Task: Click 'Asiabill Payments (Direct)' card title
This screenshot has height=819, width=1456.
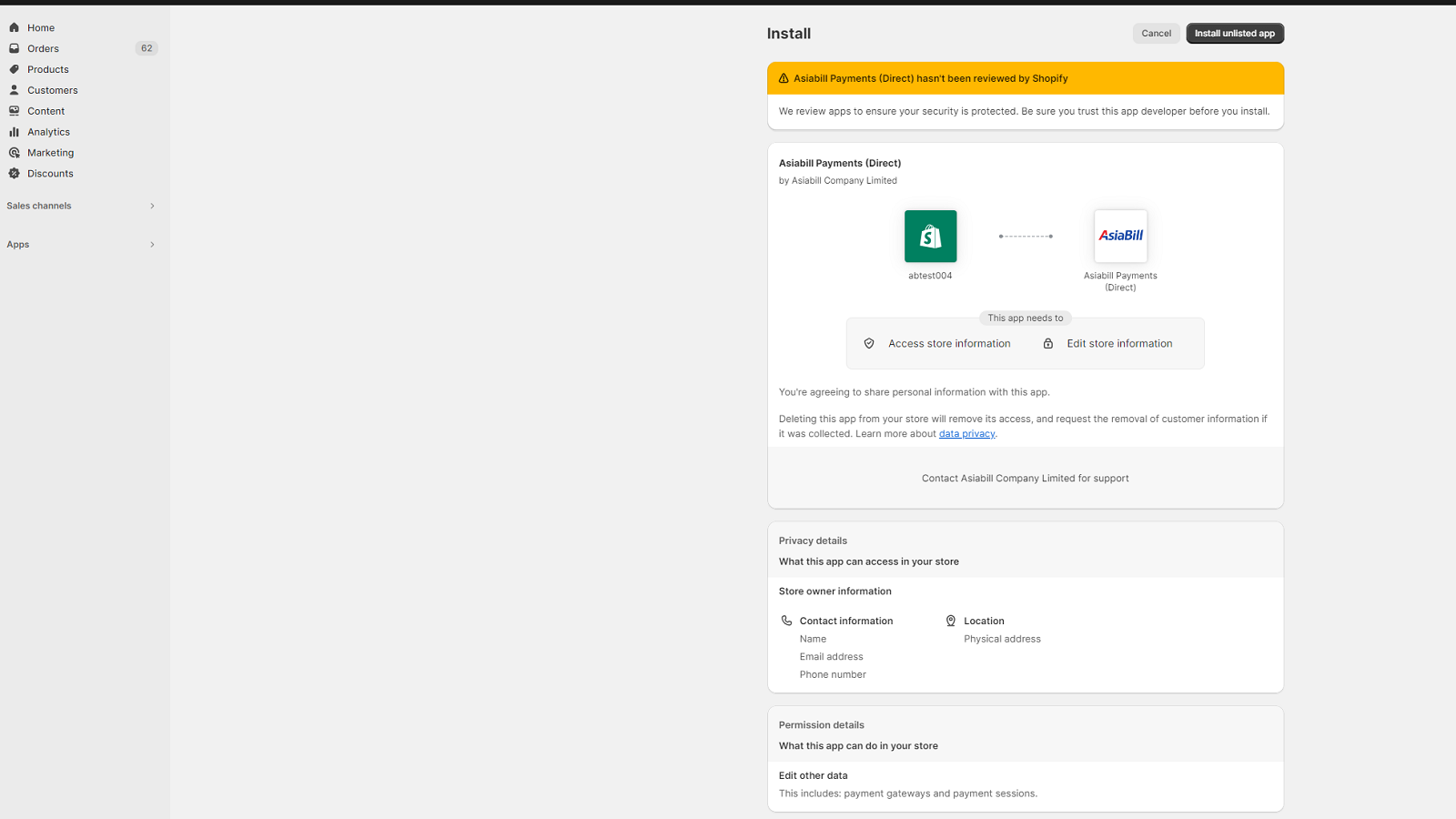Action: (840, 164)
